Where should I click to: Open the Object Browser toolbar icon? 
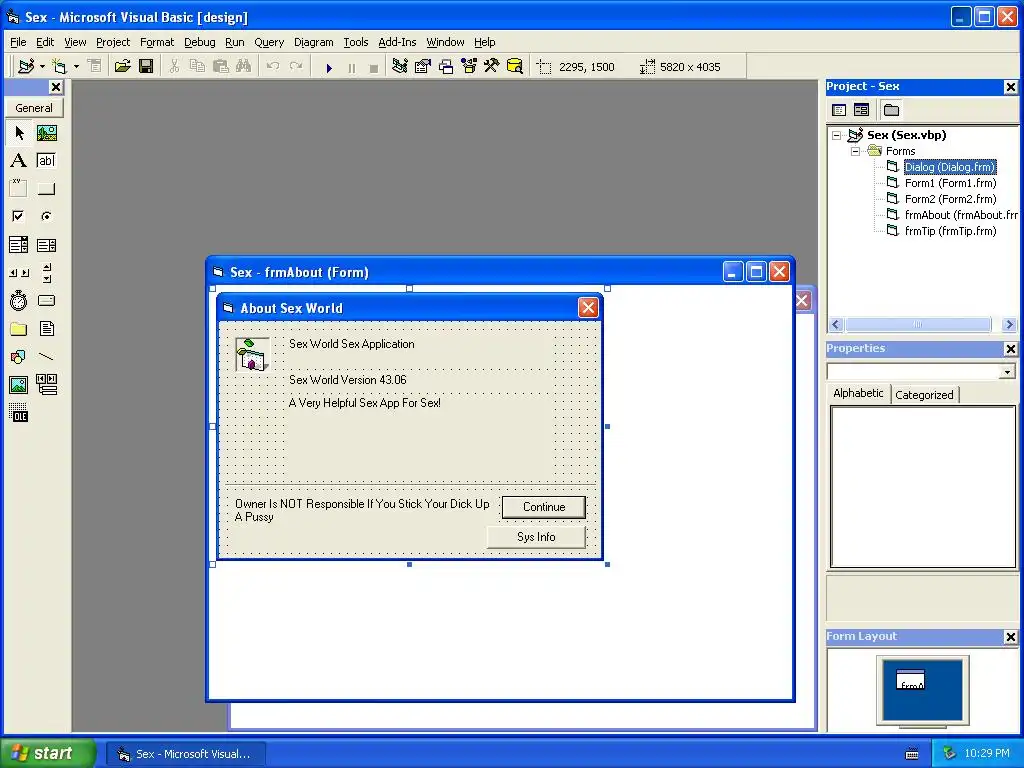(x=469, y=67)
